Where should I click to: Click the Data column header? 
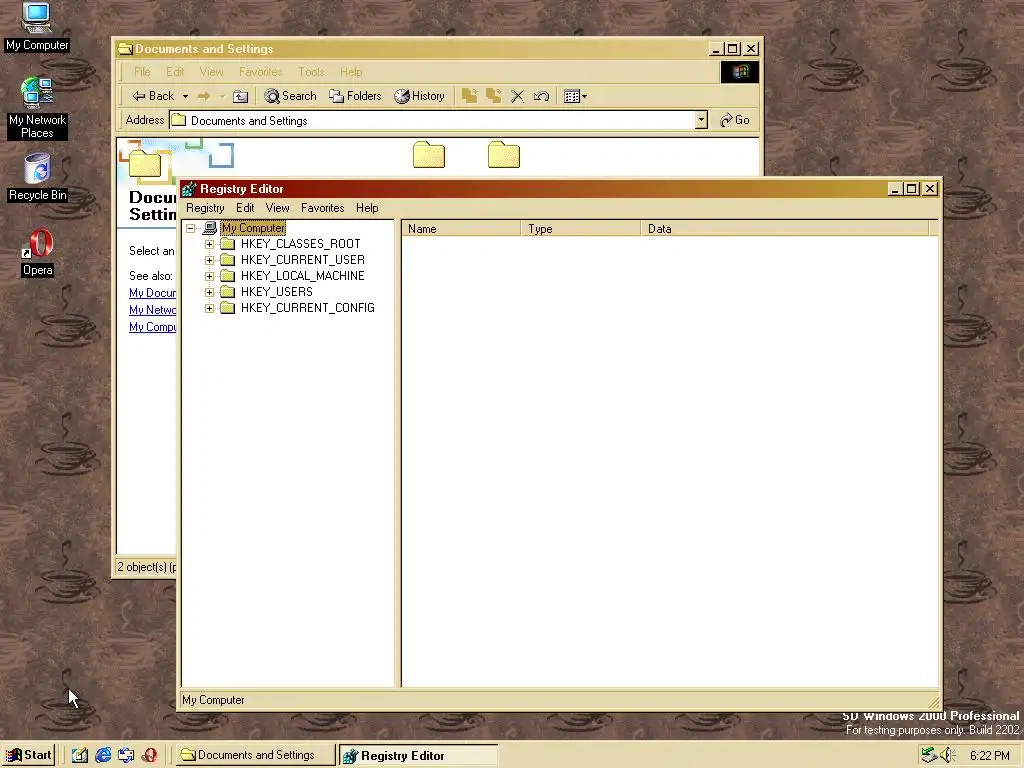coord(784,229)
